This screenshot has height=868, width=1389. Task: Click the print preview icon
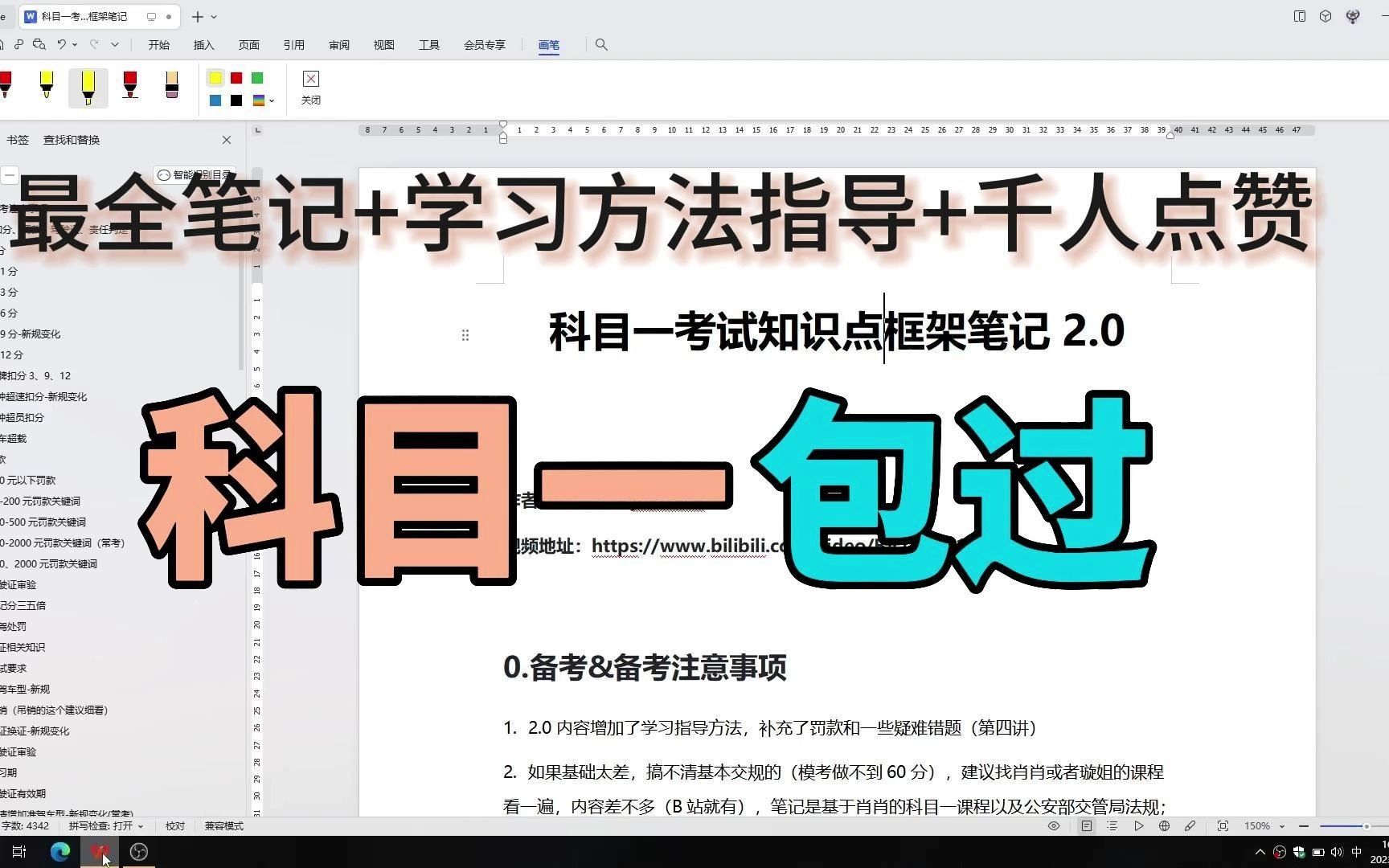coord(39,44)
